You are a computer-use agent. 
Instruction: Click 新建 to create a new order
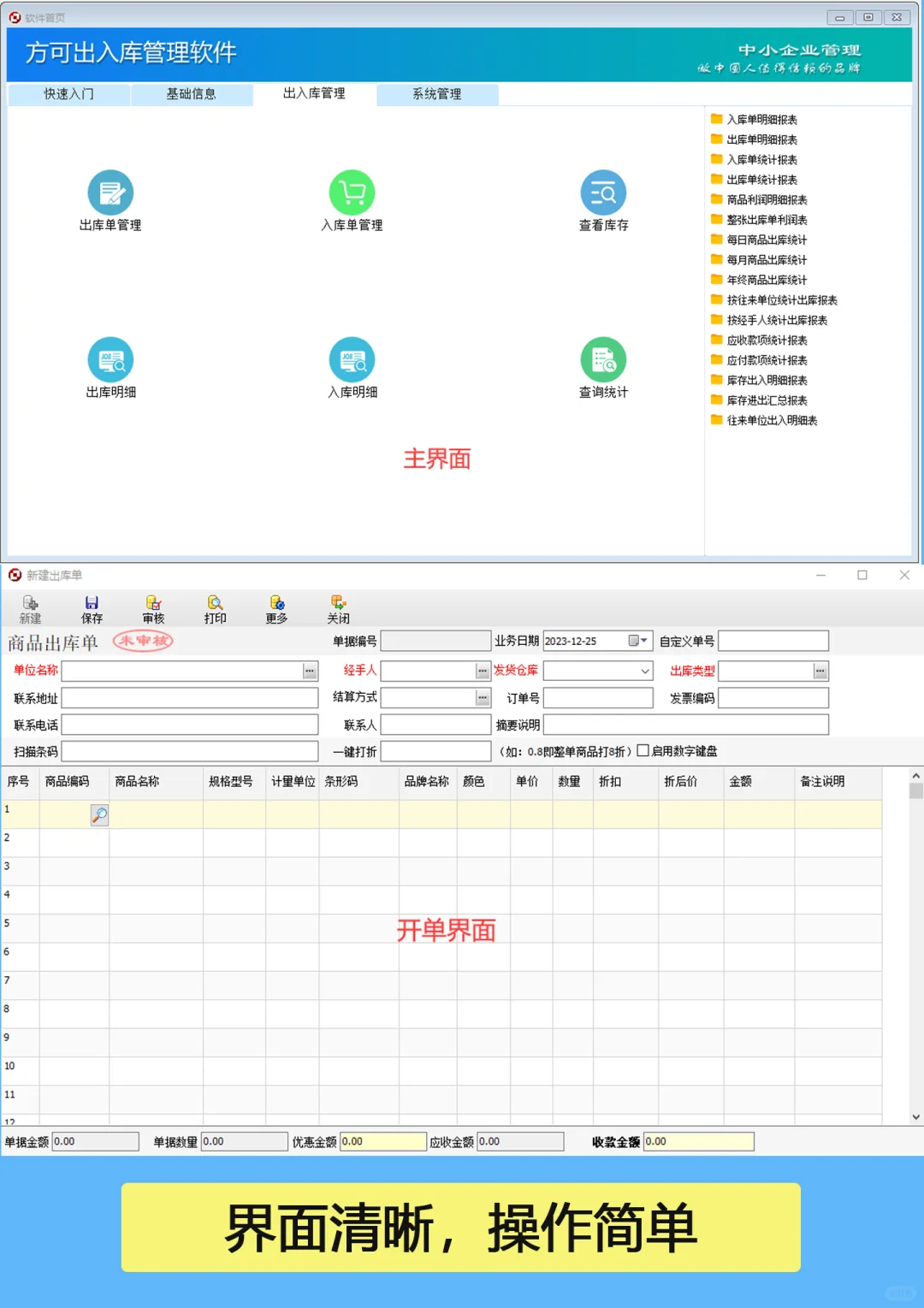[30, 608]
